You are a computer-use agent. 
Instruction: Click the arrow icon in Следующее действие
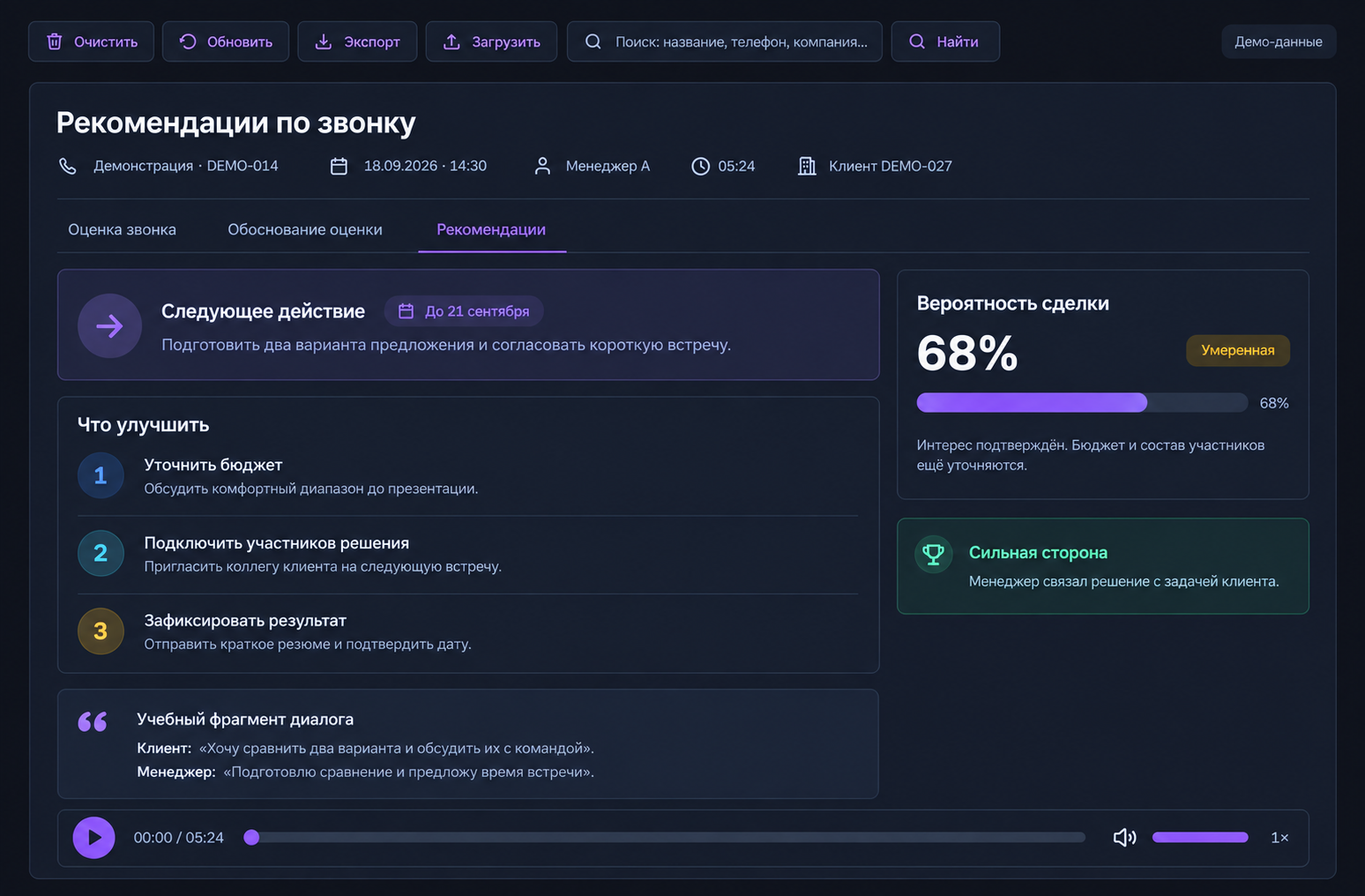[109, 326]
